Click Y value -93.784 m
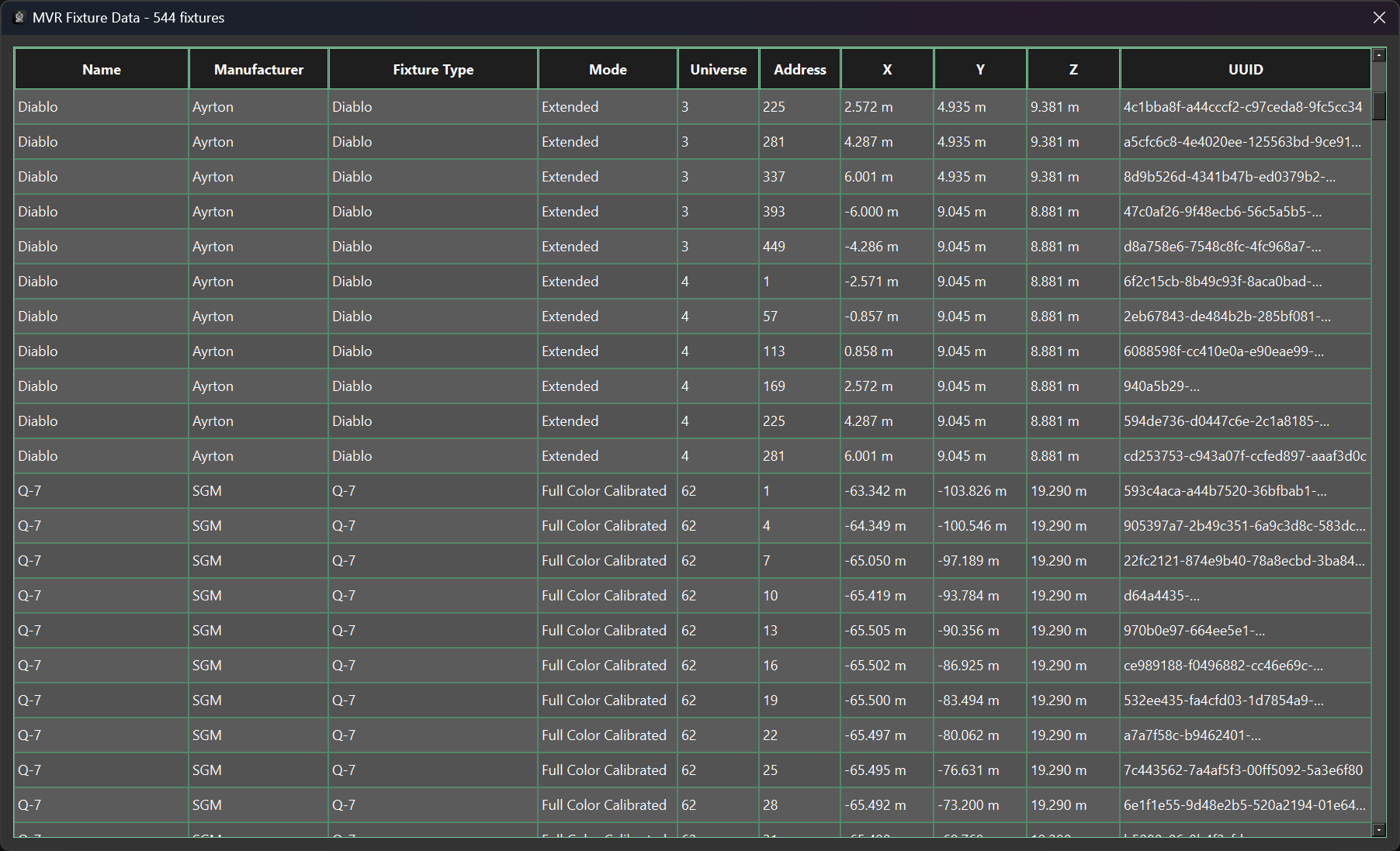Viewport: 1400px width, 851px height. (x=980, y=596)
